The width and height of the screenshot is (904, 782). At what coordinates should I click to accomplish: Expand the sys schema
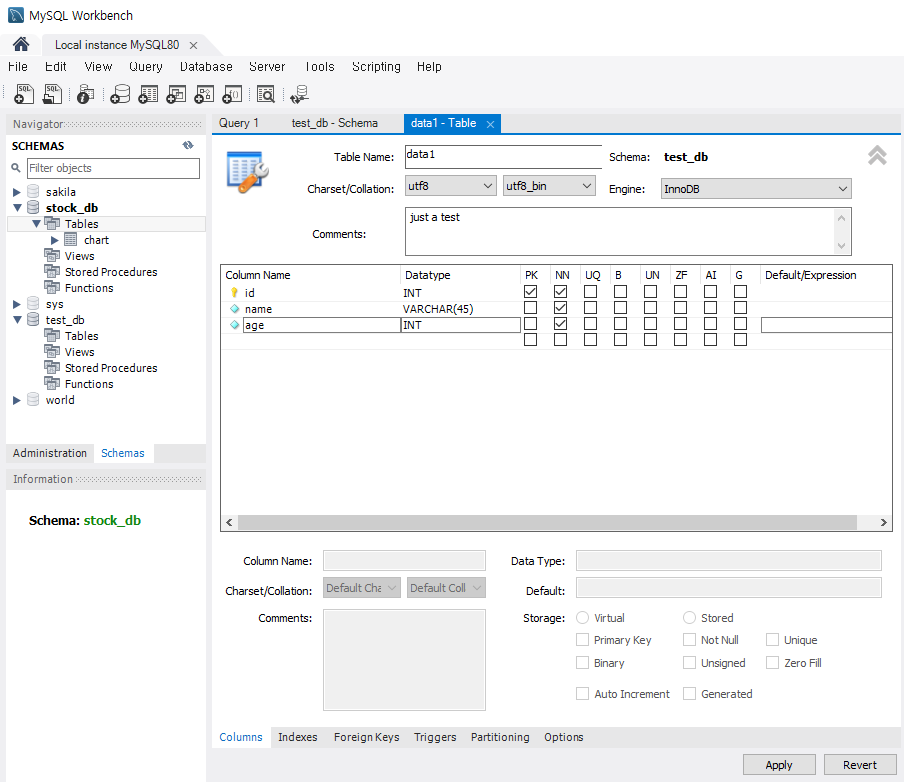pyautogui.click(x=17, y=304)
